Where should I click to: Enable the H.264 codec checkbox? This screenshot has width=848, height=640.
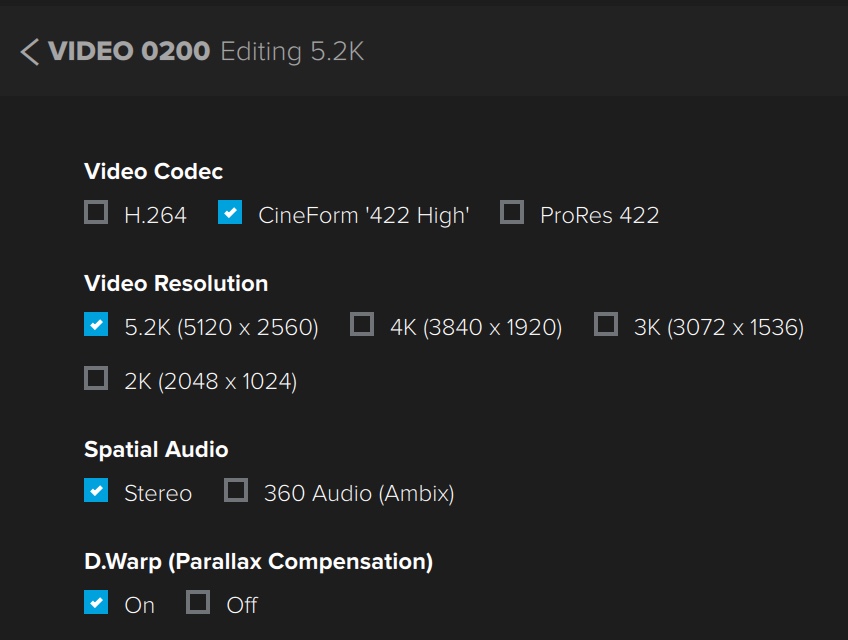click(96, 212)
